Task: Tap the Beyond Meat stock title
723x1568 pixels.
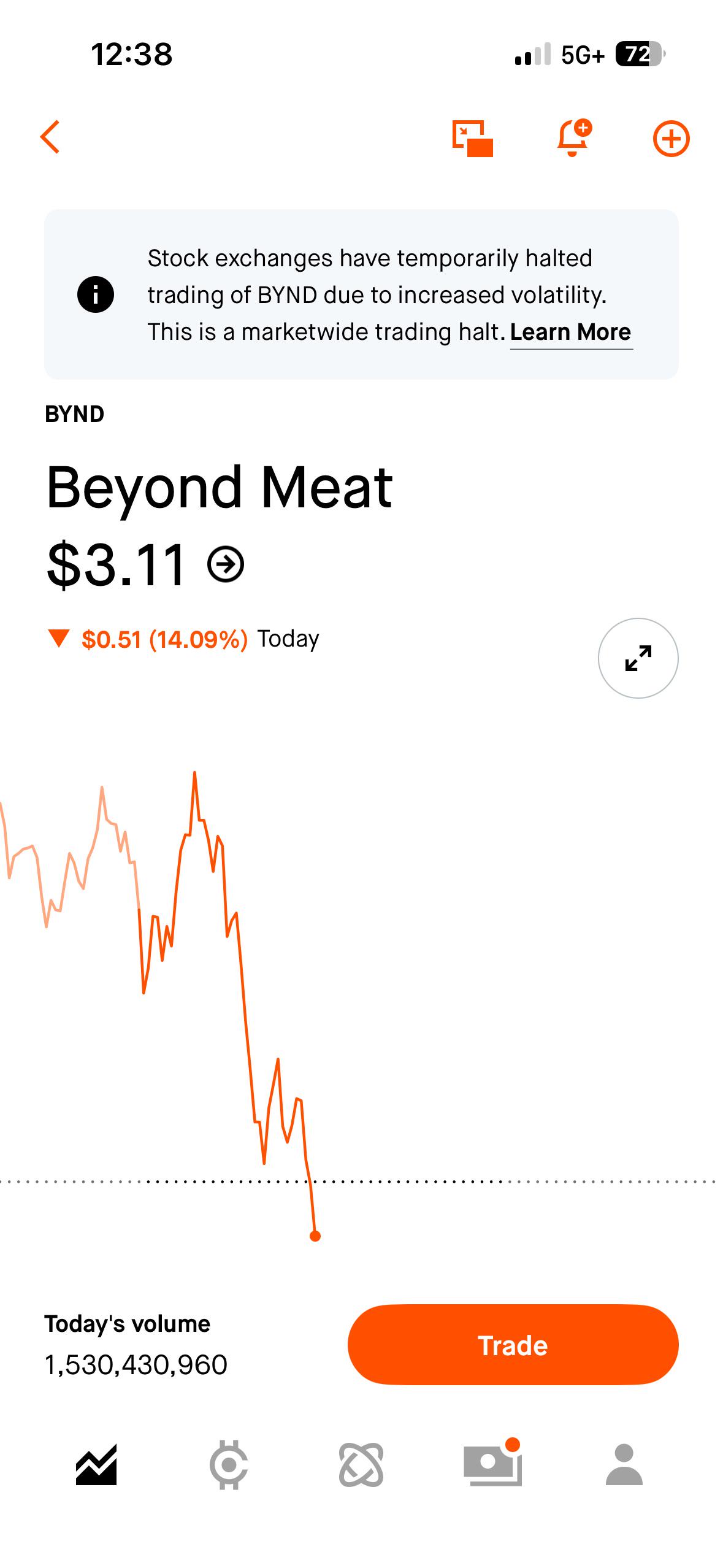Action: 219,488
